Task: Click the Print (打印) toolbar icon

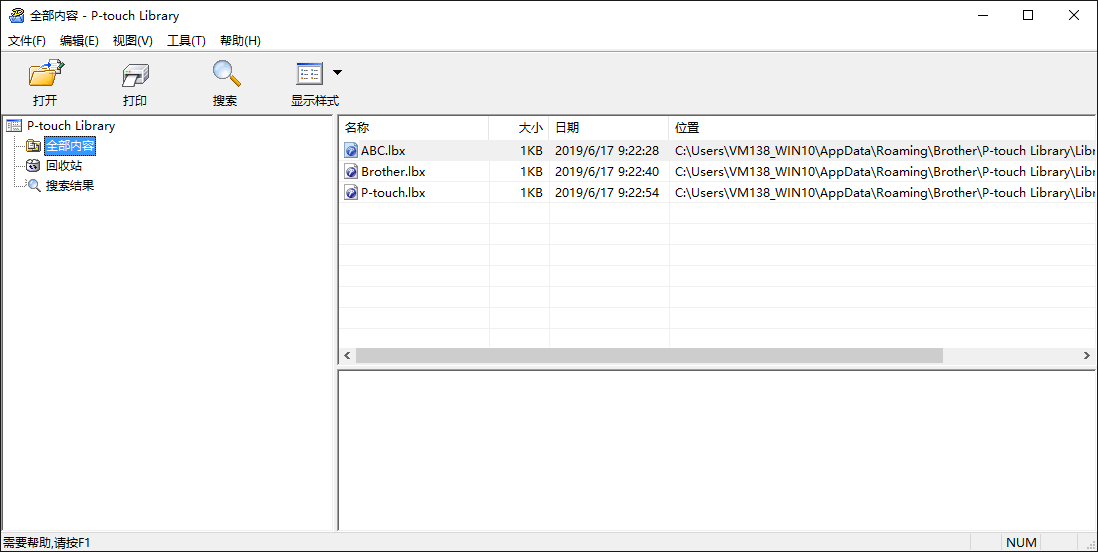Action: pos(135,74)
